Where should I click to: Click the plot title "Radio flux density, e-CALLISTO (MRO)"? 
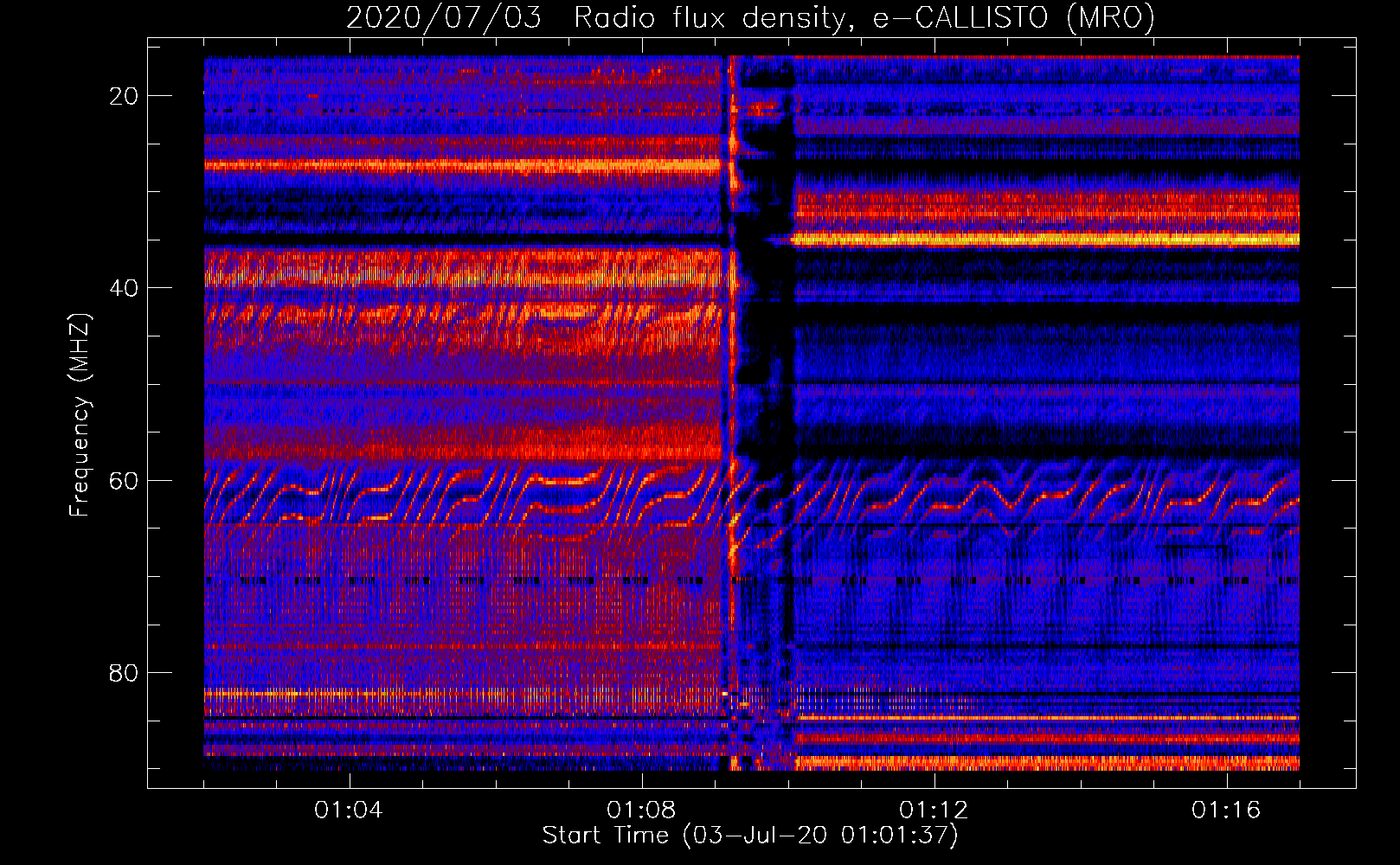[864, 17]
